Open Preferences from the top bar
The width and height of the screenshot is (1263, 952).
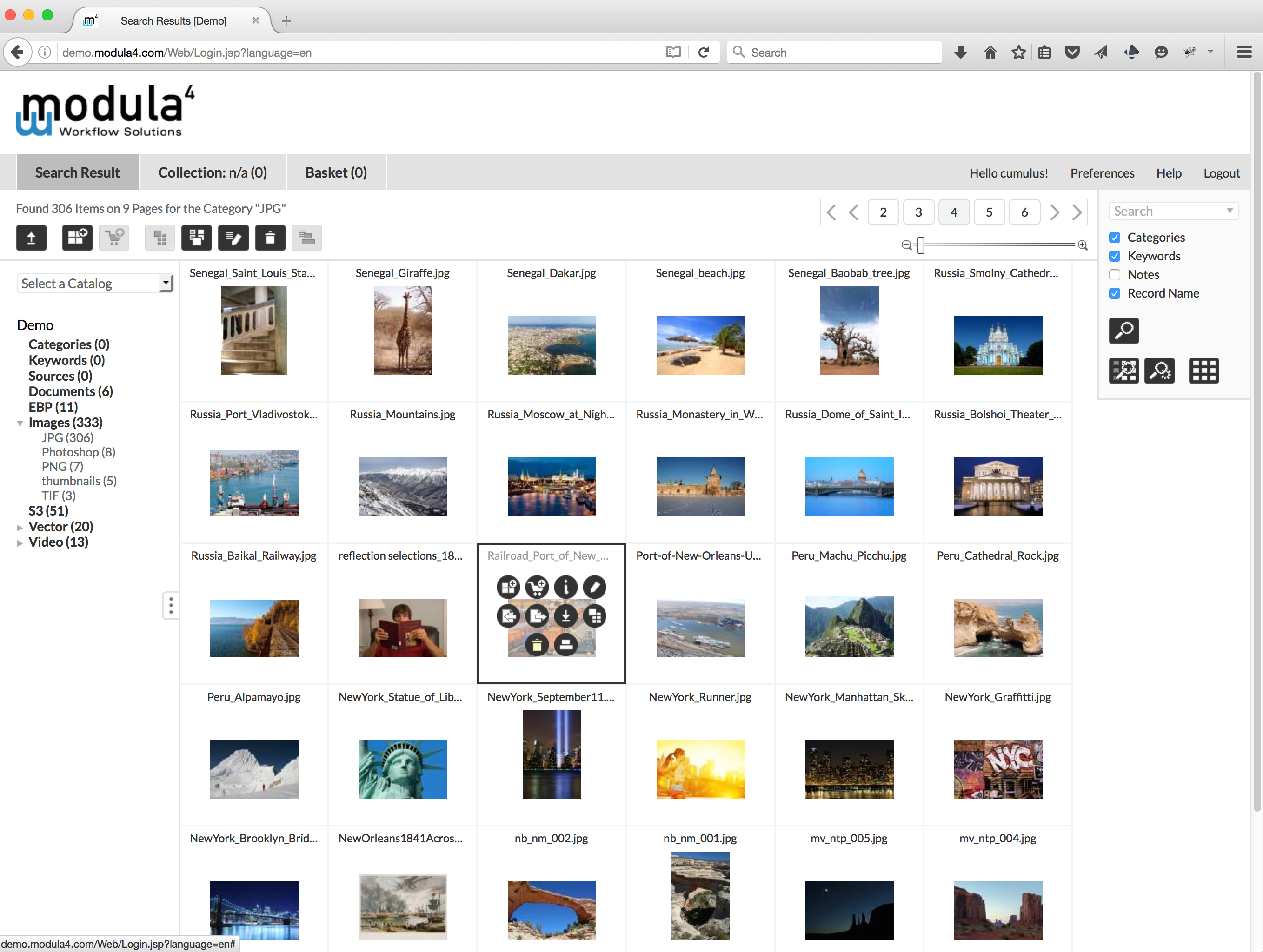1102,173
